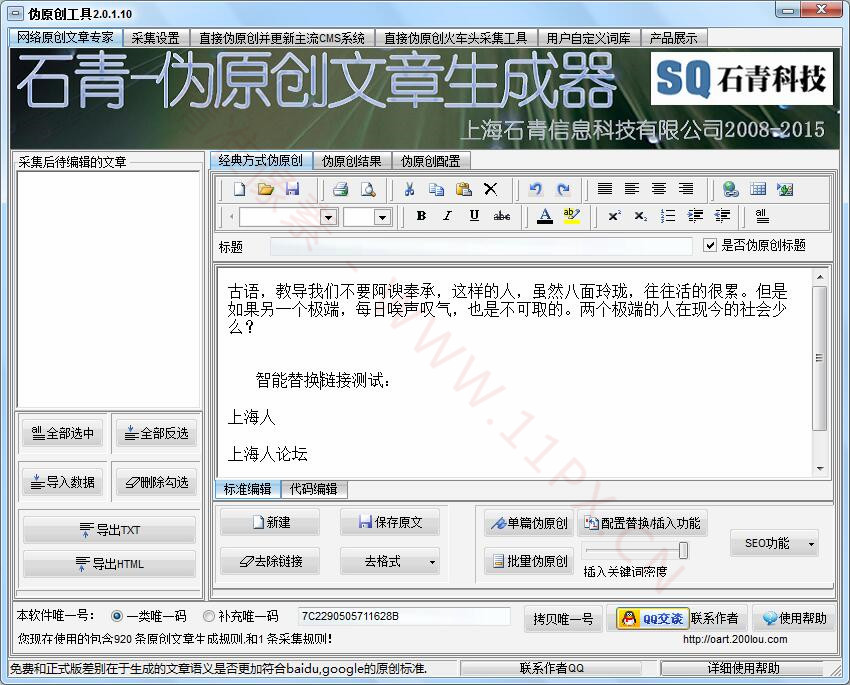
Task: Increase indent of the paragraph
Action: point(695,216)
